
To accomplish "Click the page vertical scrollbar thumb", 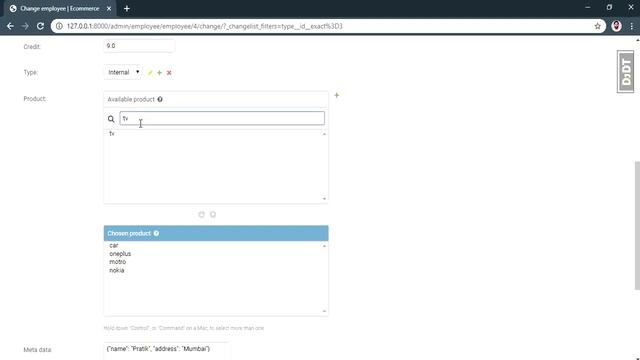I will tap(637, 225).
